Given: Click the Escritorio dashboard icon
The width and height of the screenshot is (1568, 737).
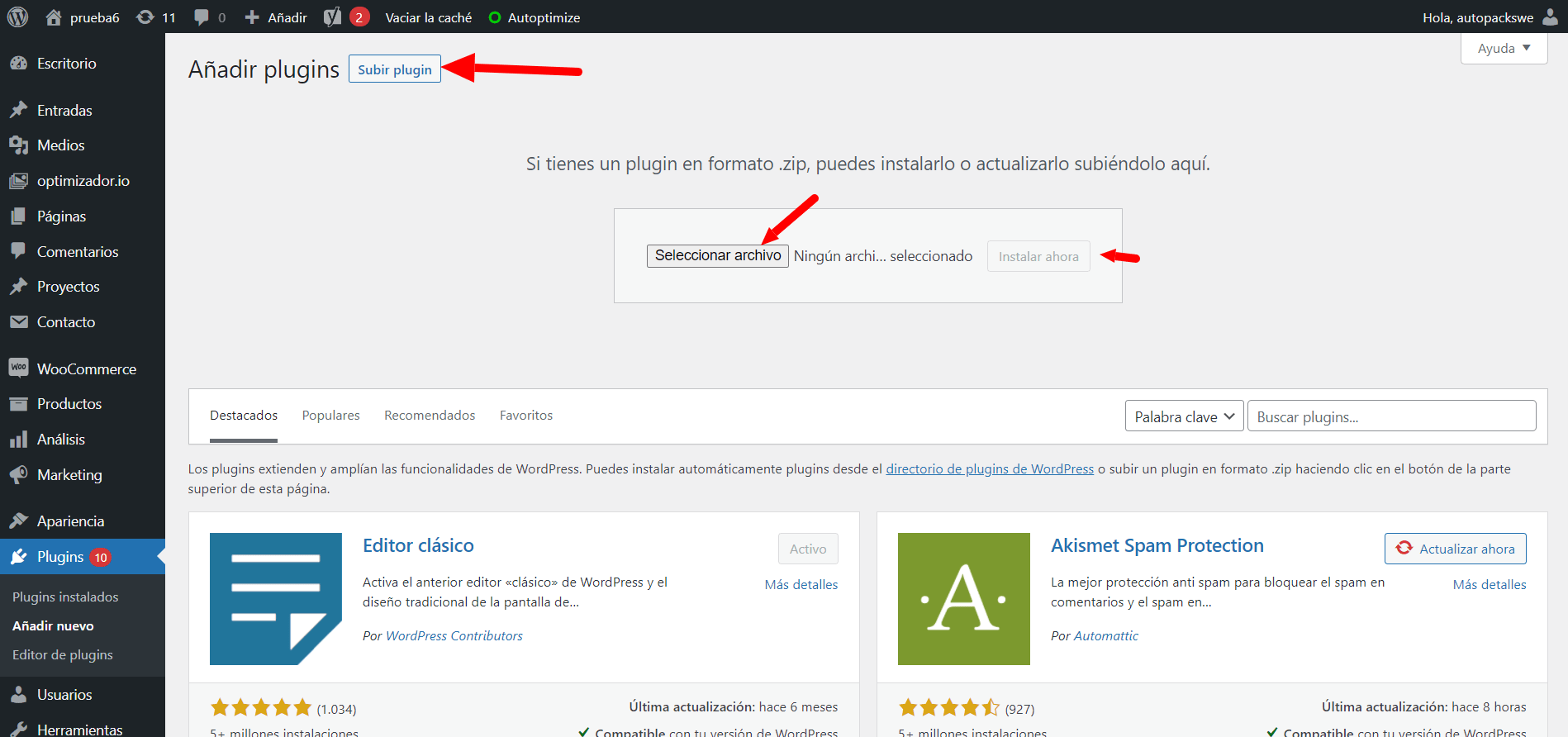Looking at the screenshot, I should click(18, 64).
